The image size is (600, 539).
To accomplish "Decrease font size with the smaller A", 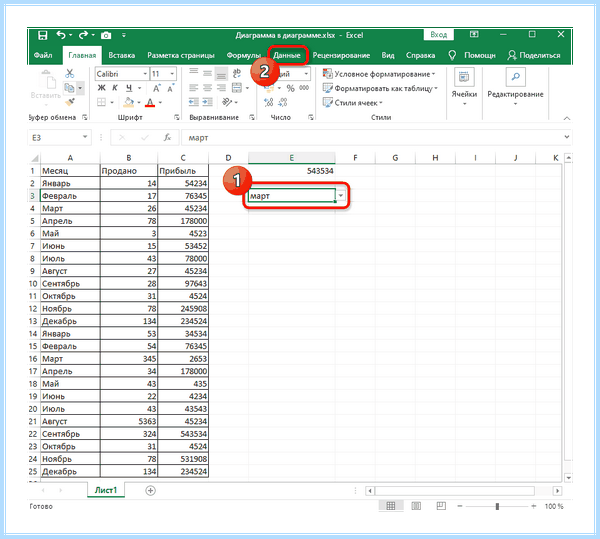I will tap(171, 88).
